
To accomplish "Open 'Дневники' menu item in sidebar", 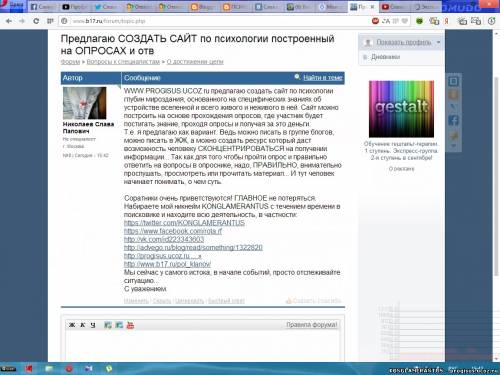I will click(x=385, y=57).
